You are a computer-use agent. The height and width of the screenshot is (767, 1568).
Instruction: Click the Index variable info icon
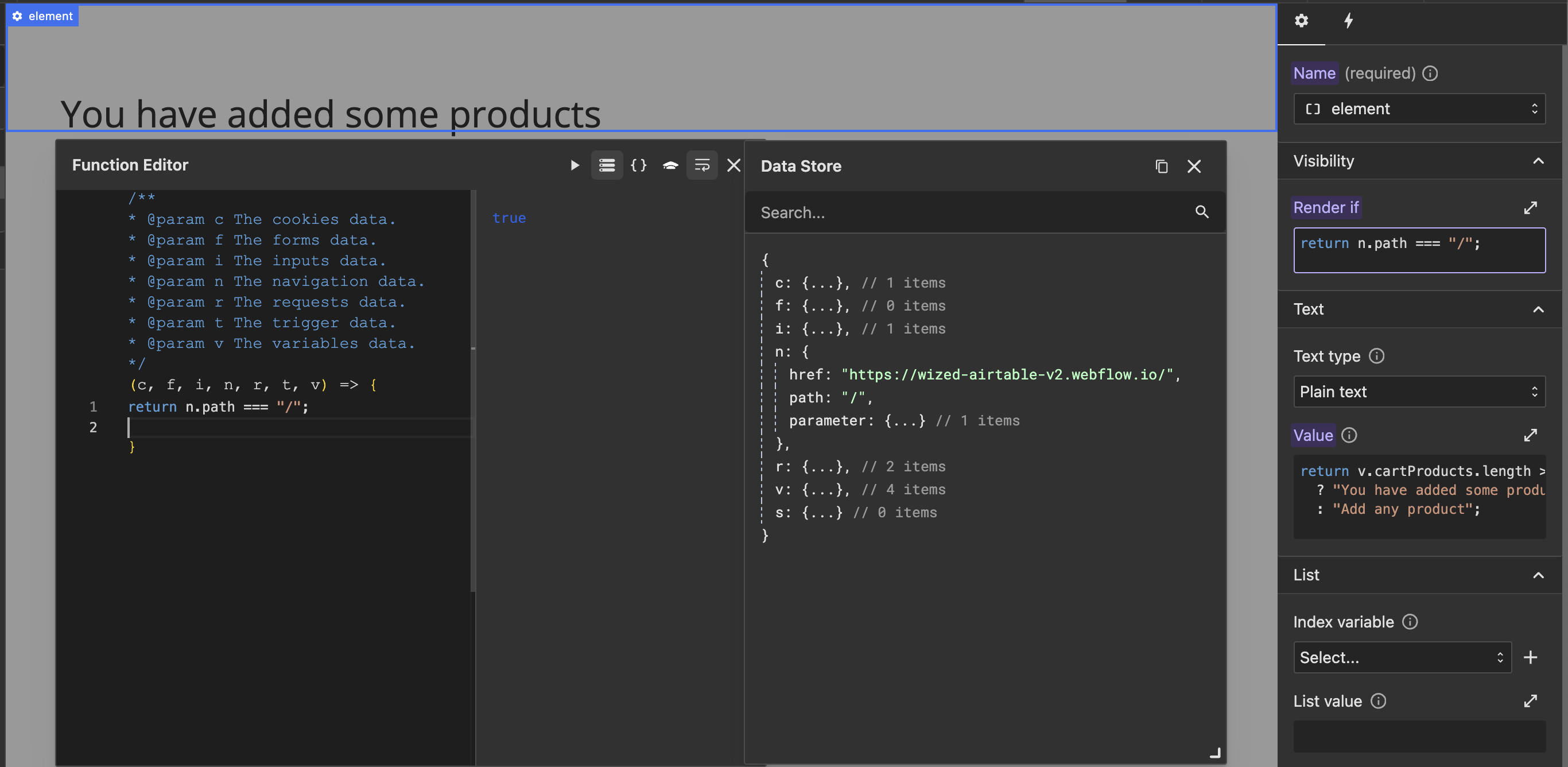pyautogui.click(x=1410, y=622)
